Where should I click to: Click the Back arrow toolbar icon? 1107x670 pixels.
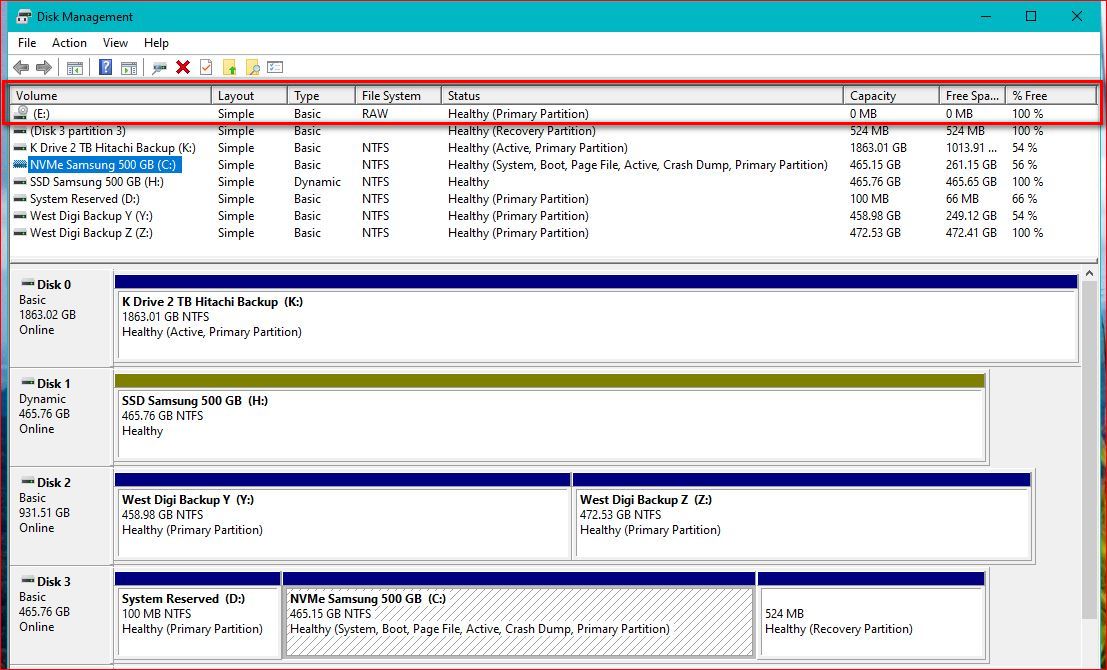pos(20,68)
